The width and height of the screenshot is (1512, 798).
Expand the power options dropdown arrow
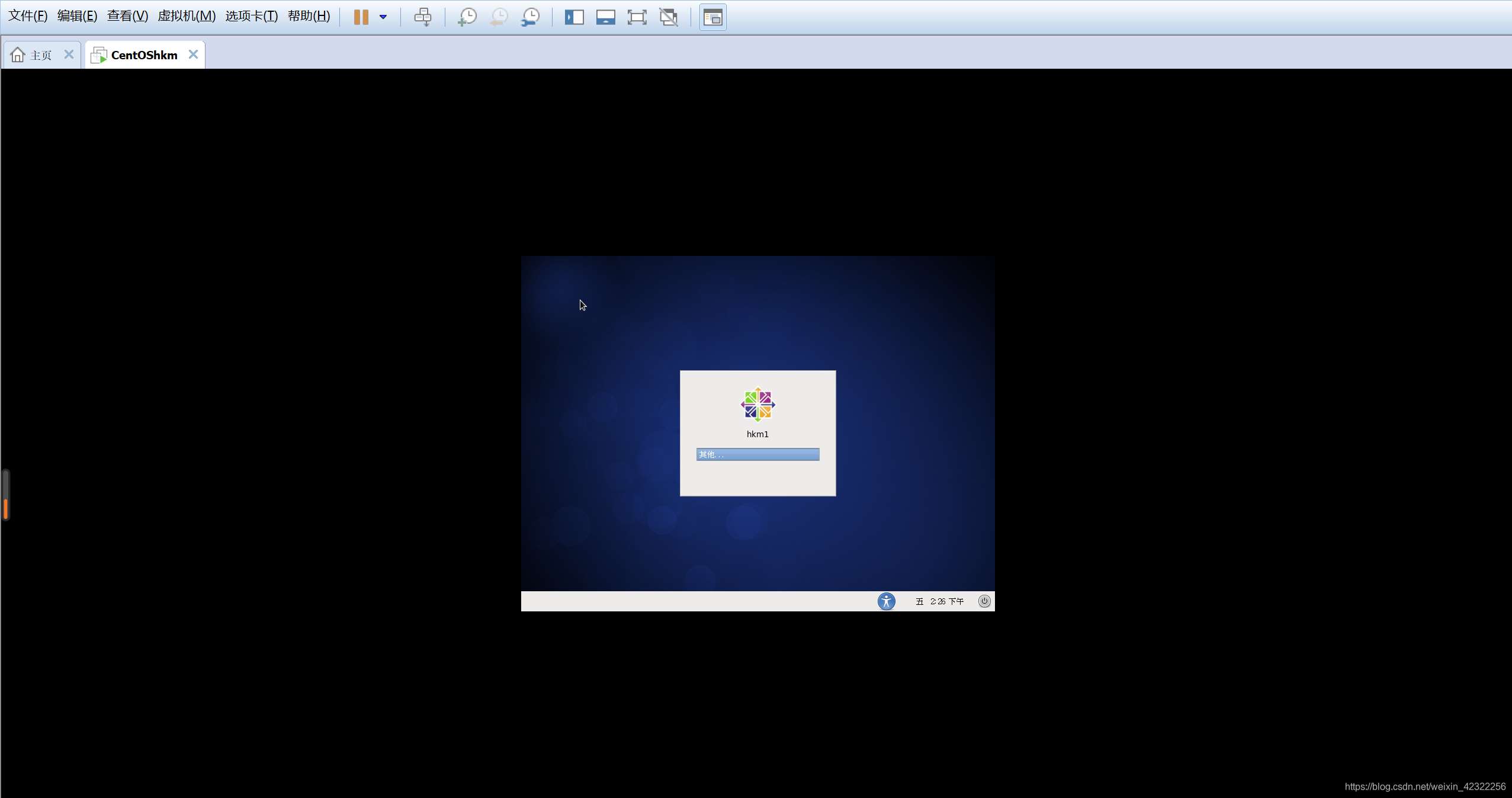(383, 17)
